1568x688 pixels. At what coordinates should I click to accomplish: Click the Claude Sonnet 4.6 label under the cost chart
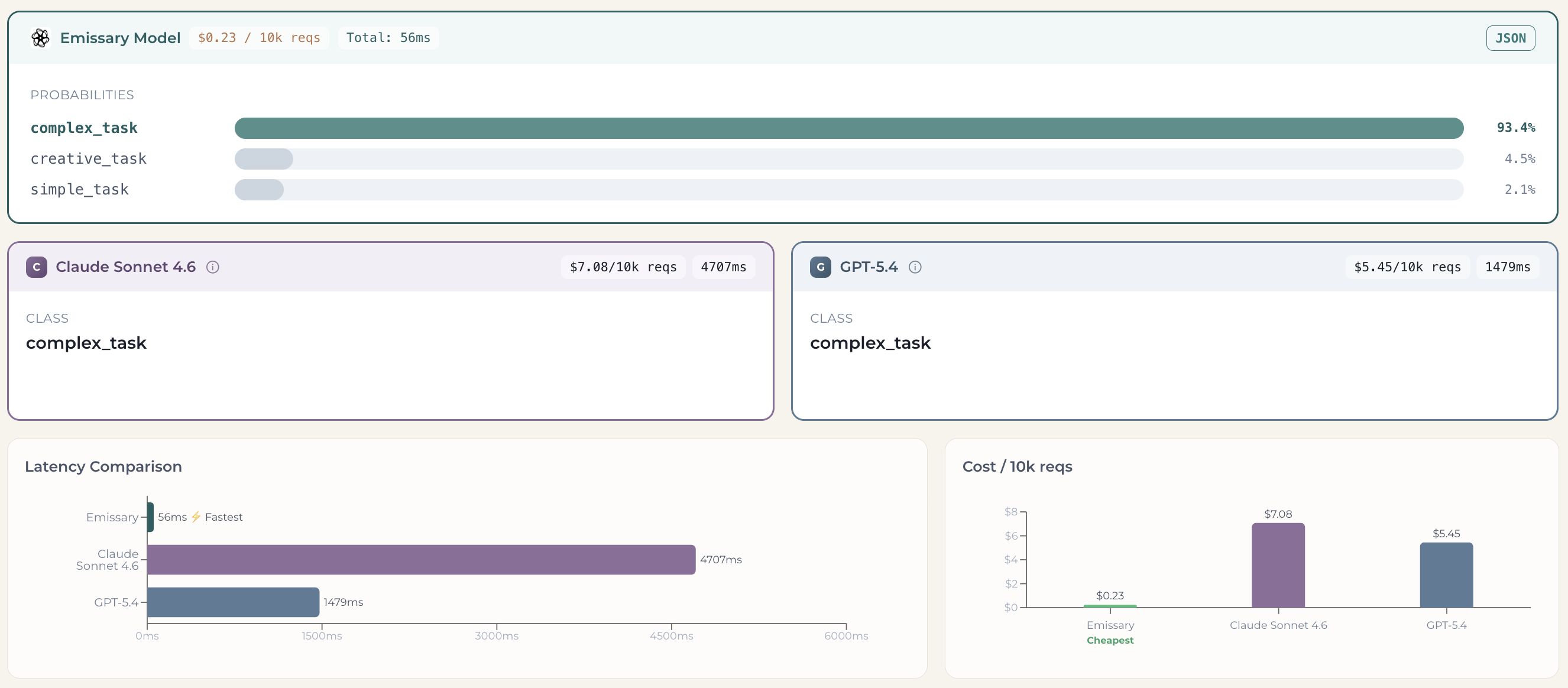1278,625
